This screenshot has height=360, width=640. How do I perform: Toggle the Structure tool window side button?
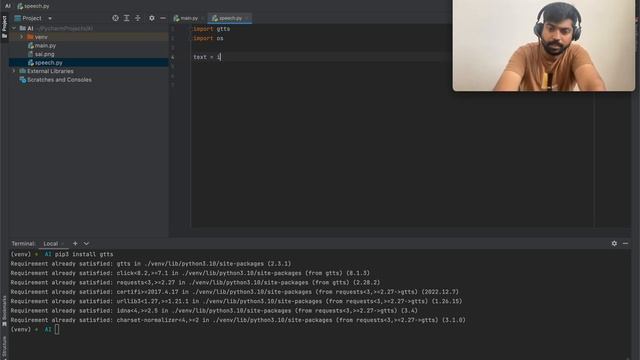pyautogui.click(x=4, y=347)
